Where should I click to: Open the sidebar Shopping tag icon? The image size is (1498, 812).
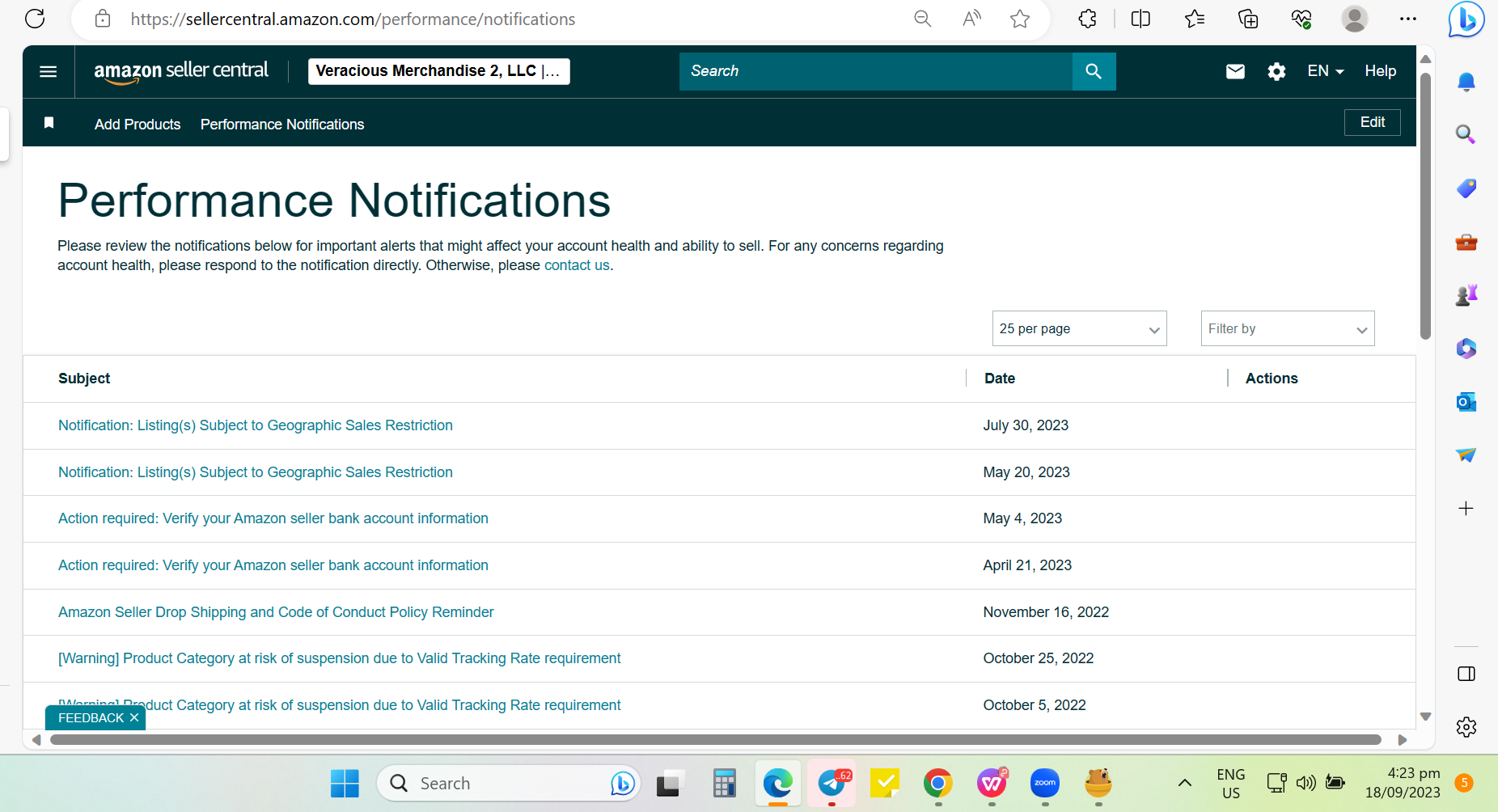1466,188
